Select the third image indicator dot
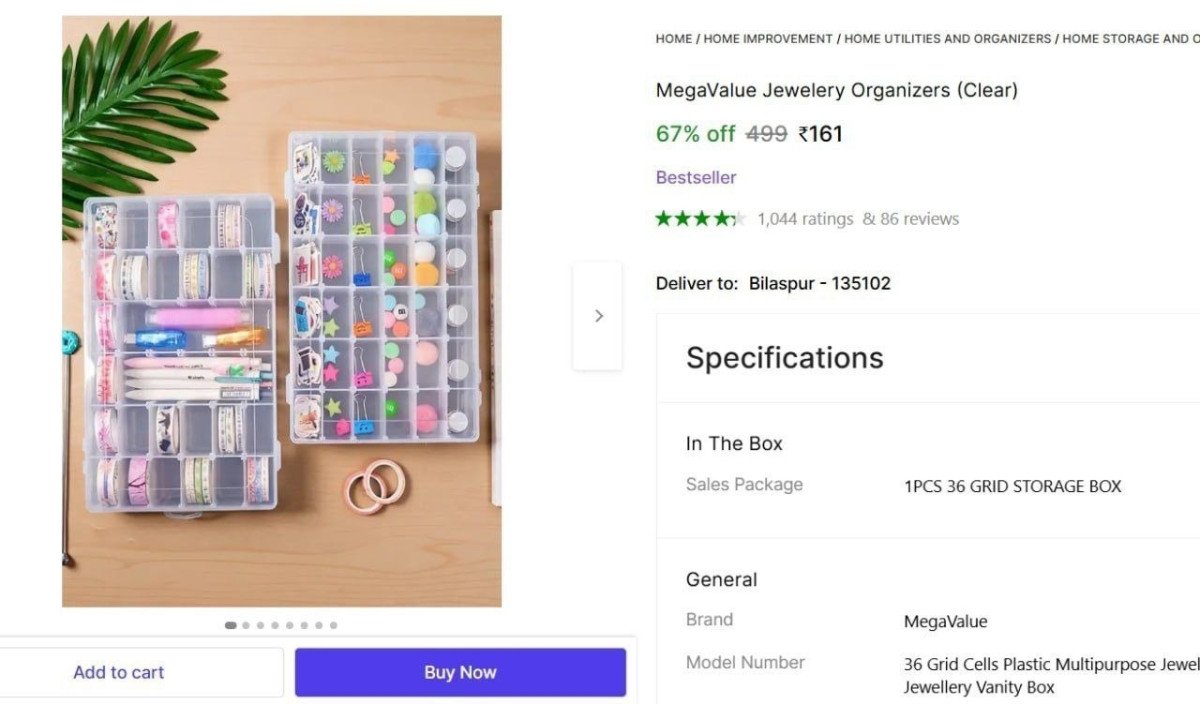 point(261,625)
